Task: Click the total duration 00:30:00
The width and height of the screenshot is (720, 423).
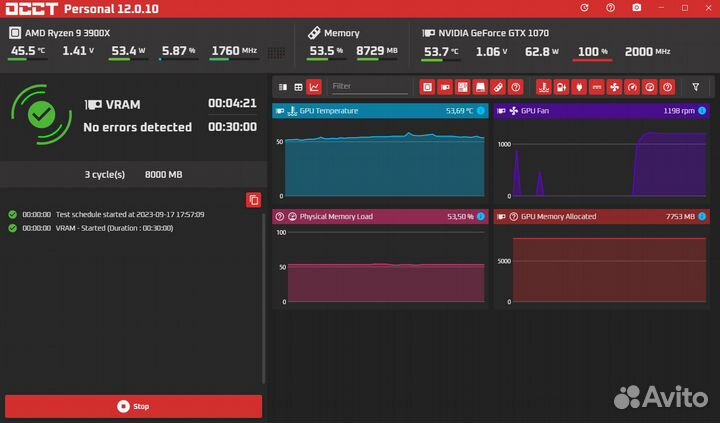Action: pyautogui.click(x=232, y=127)
